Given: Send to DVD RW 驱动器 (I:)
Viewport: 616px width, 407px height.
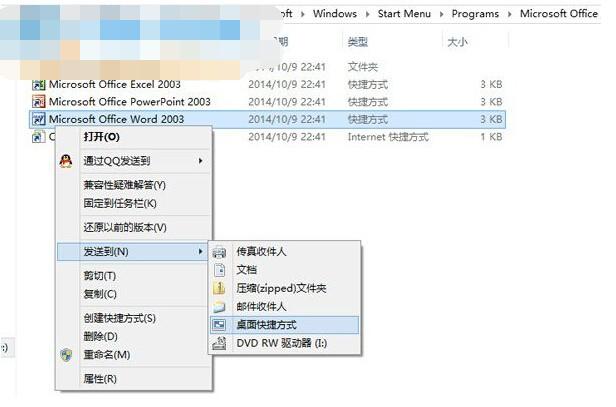Looking at the screenshot, I should pyautogui.click(x=282, y=343).
